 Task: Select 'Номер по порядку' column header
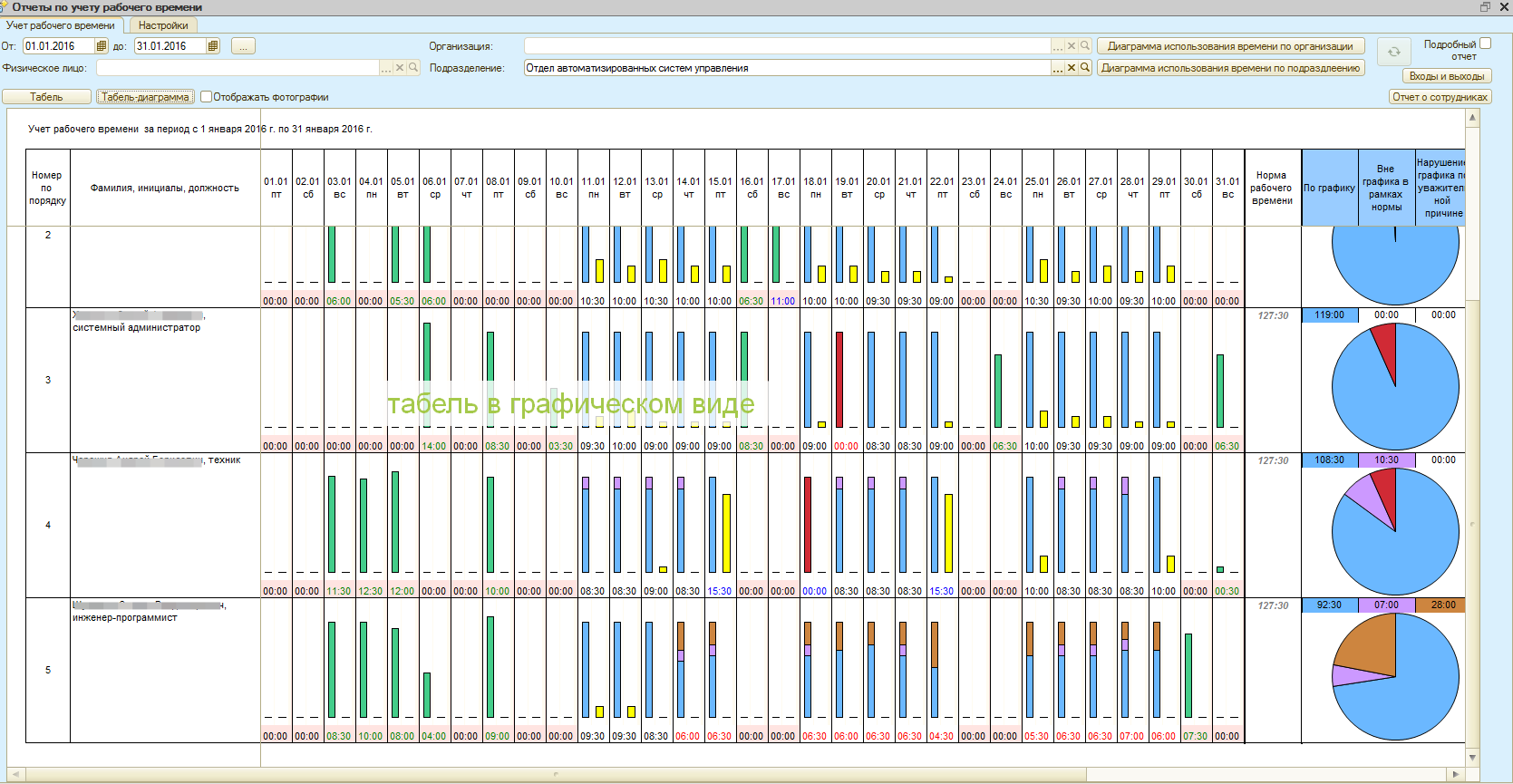tap(47, 188)
